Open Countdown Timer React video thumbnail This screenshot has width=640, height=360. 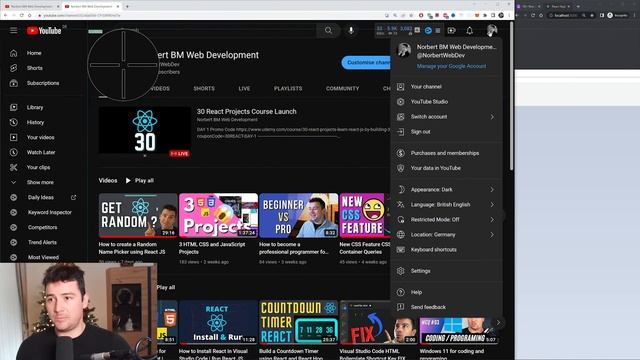298,322
